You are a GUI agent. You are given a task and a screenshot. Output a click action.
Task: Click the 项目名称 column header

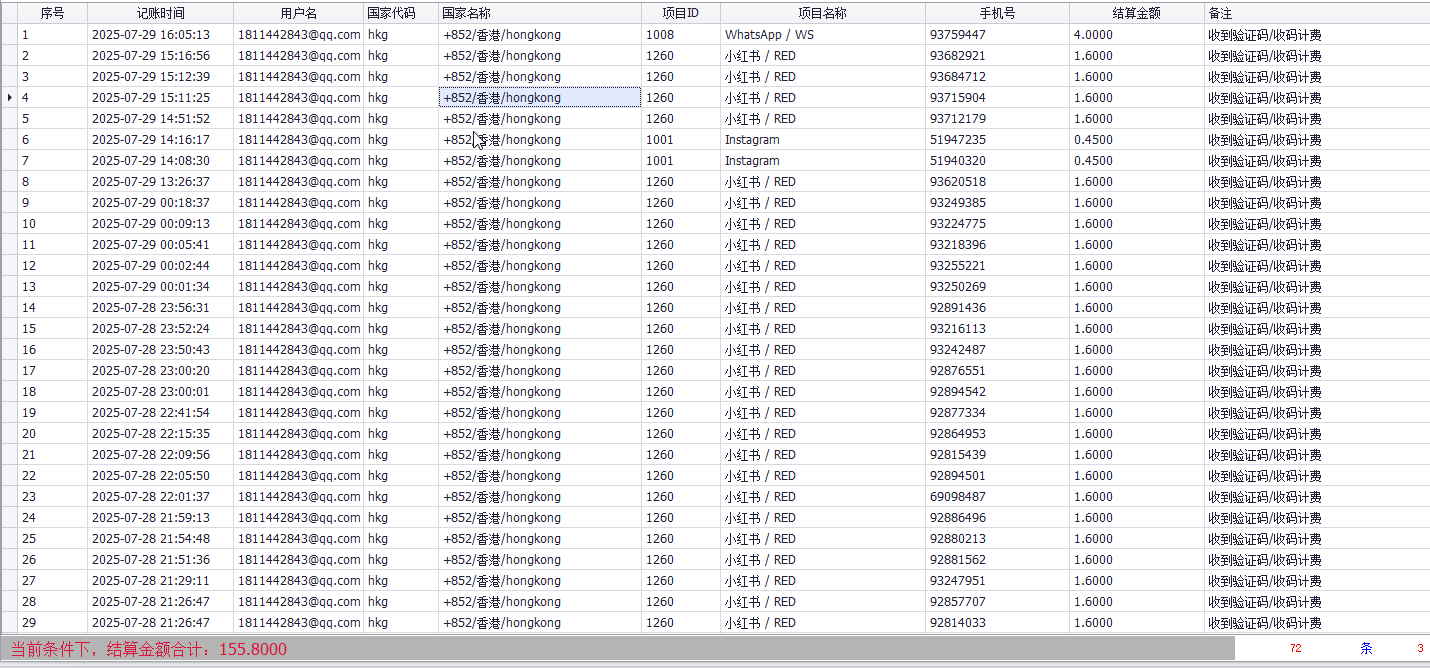click(x=823, y=13)
